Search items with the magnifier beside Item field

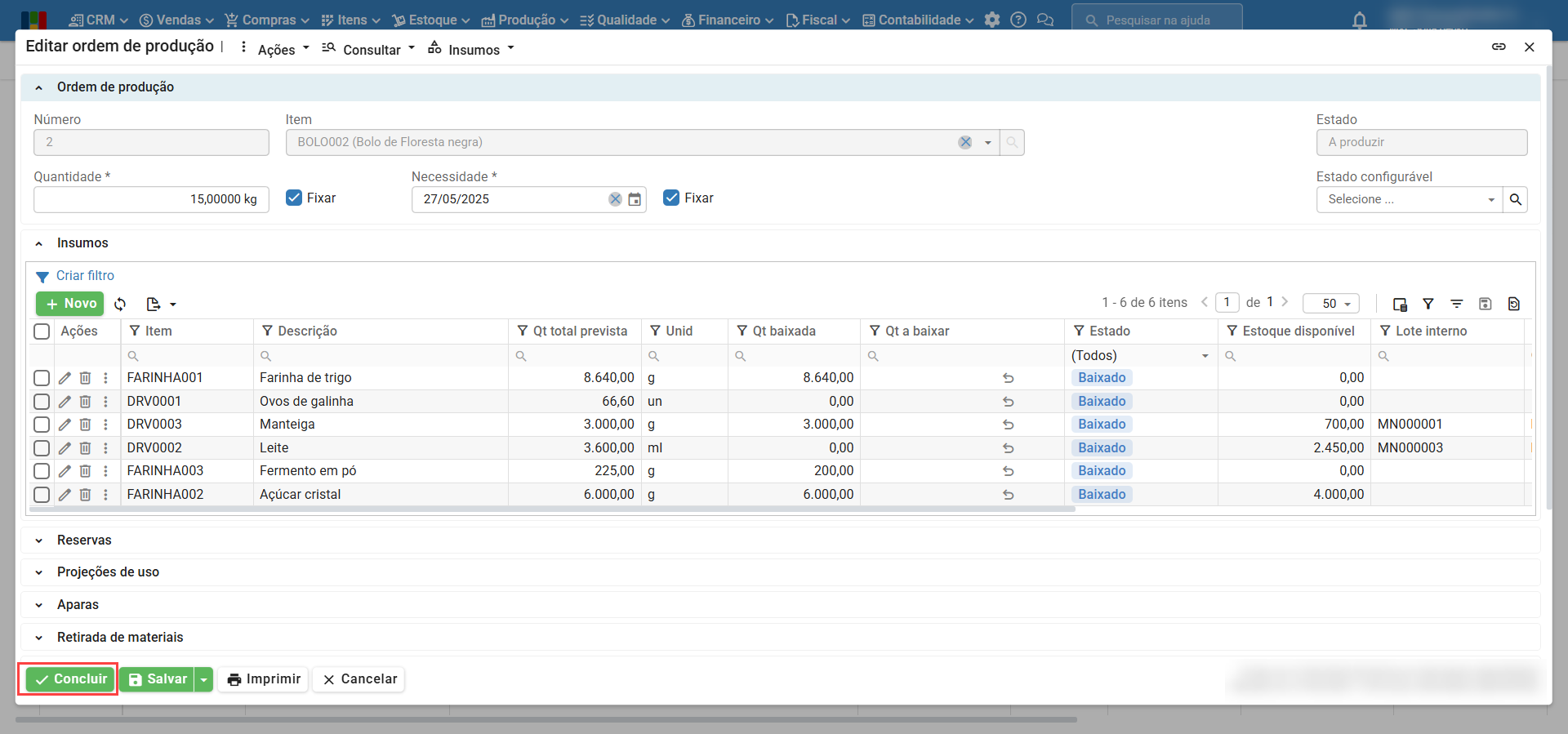[x=1013, y=142]
